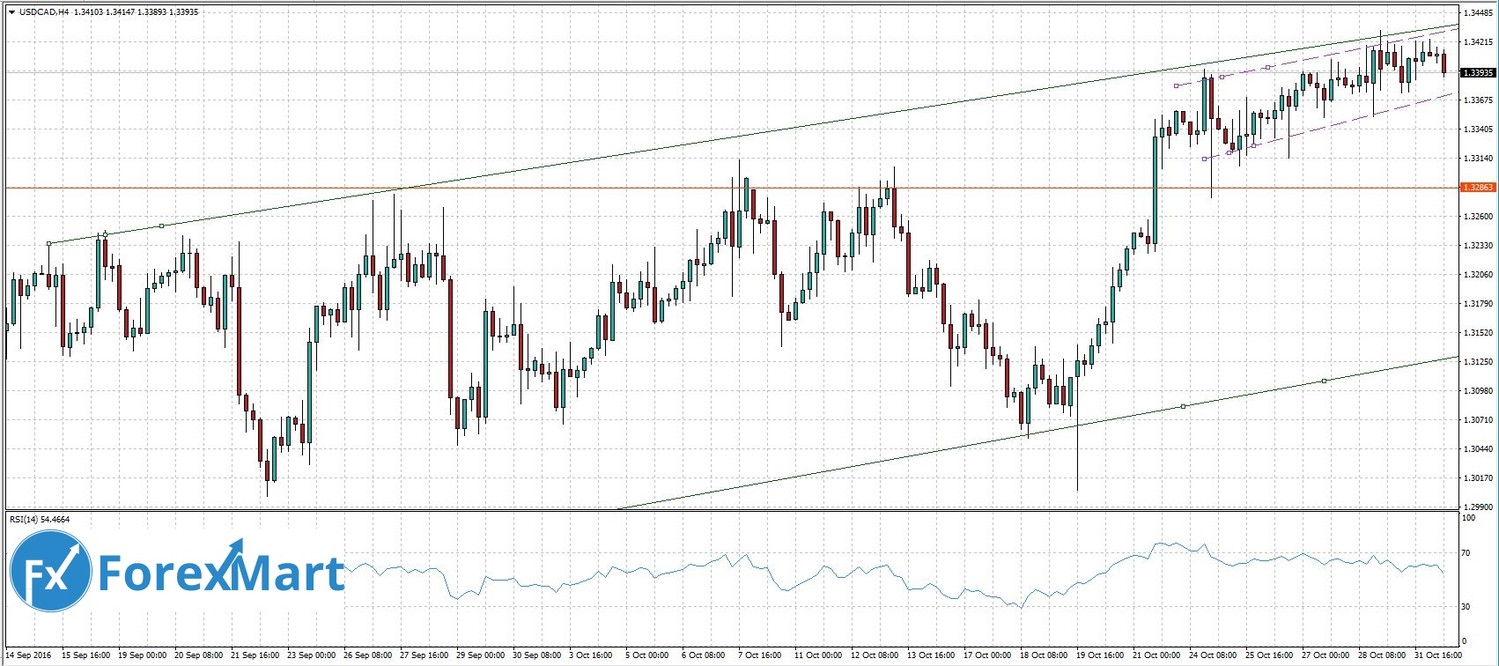Select left end anchor of lower purple dashed line
Image resolution: width=1499 pixels, height=666 pixels.
point(1203,159)
